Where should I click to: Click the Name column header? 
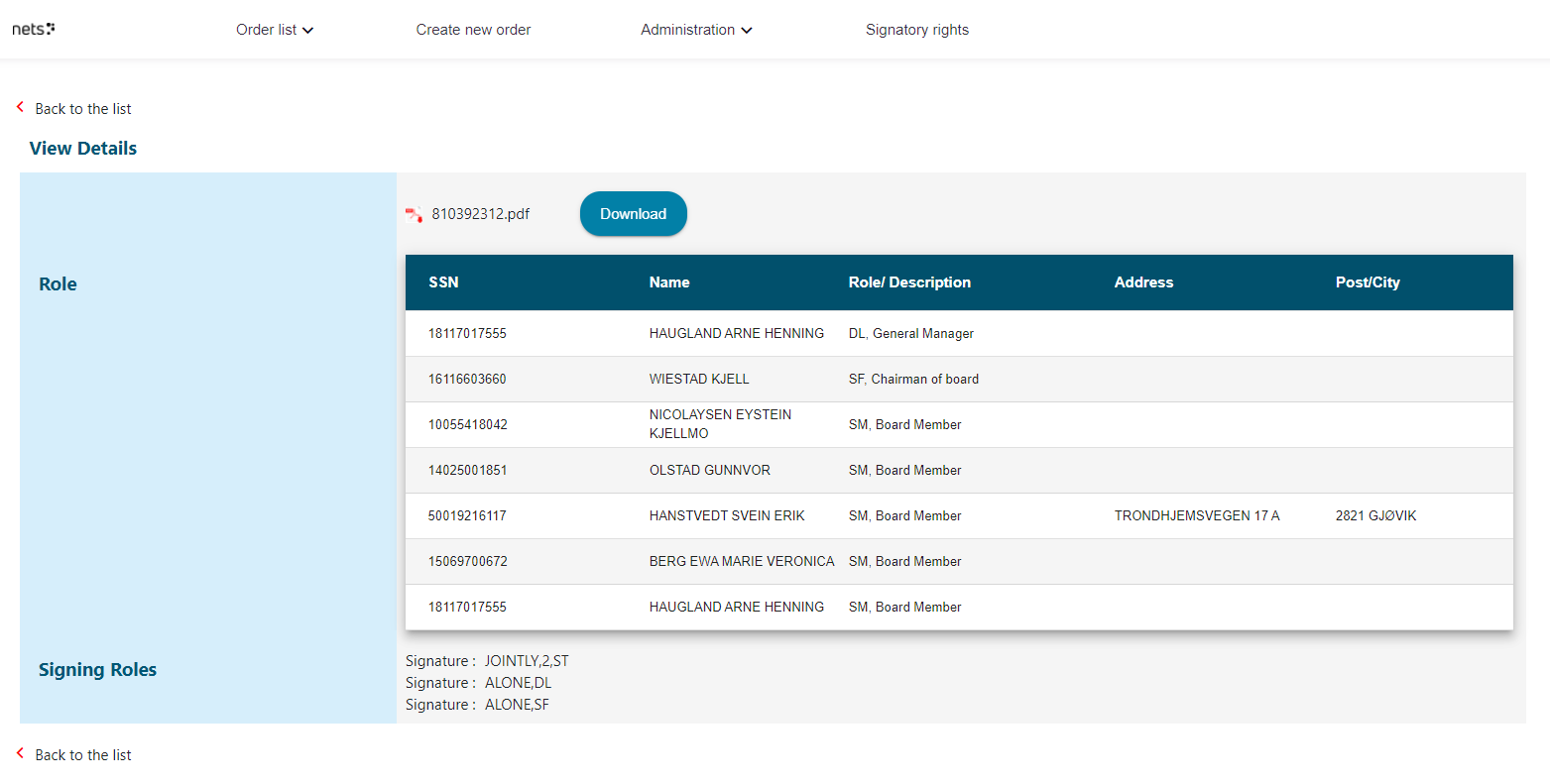(669, 282)
